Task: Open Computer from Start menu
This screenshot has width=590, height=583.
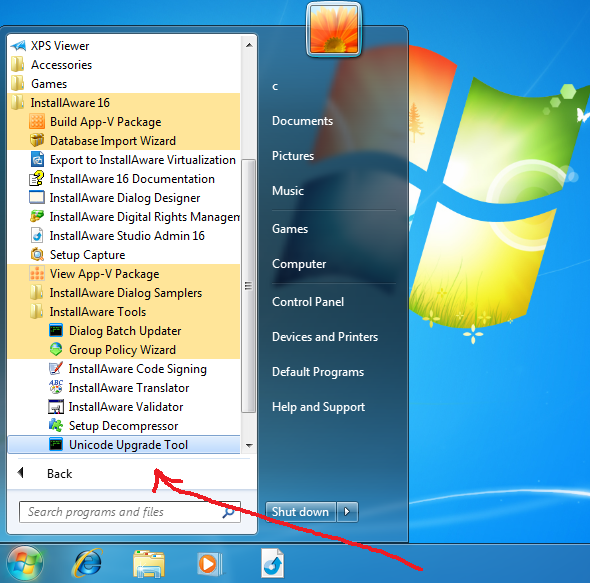Action: click(299, 264)
